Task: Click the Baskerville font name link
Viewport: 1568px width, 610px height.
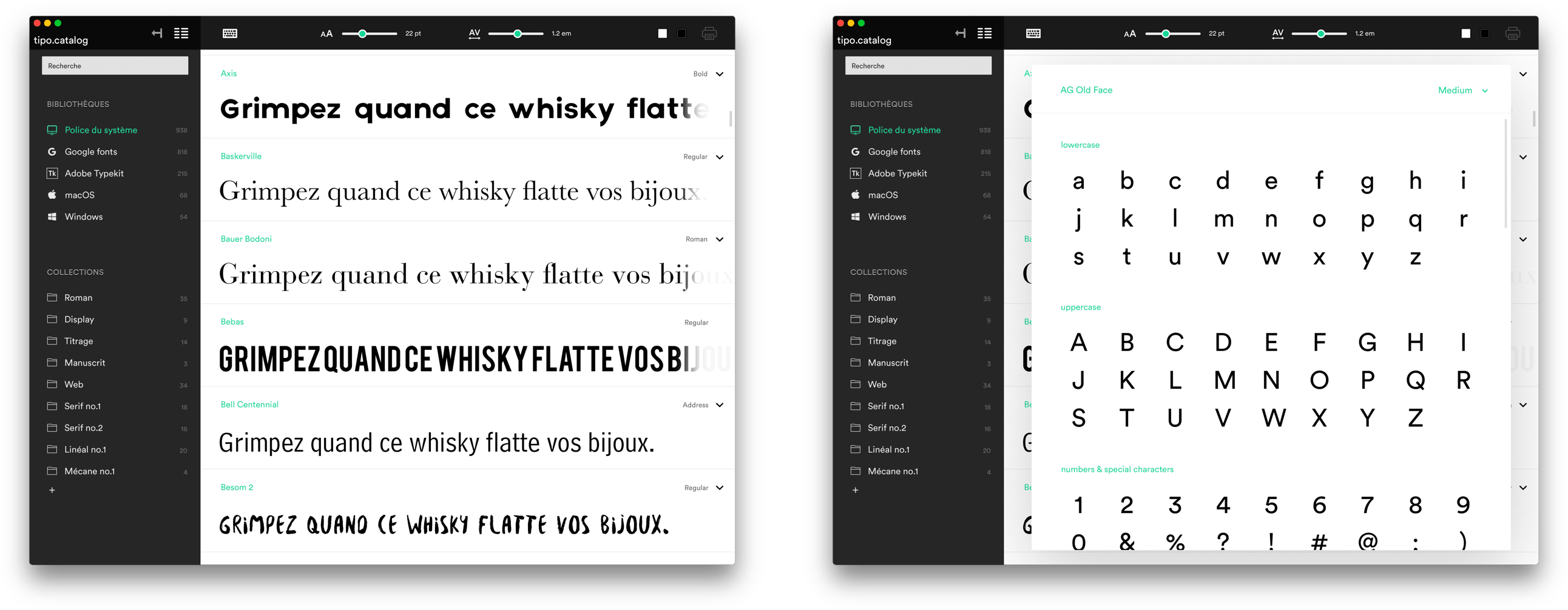Action: click(x=241, y=156)
